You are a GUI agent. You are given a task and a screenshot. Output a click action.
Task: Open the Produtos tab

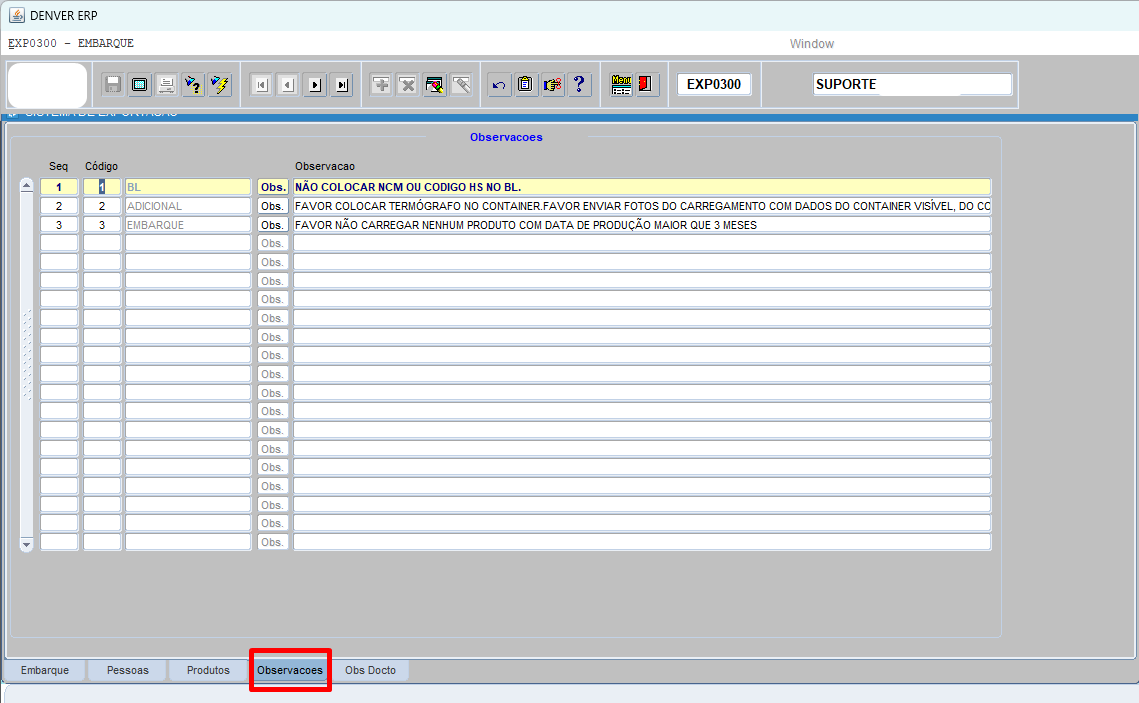(208, 670)
